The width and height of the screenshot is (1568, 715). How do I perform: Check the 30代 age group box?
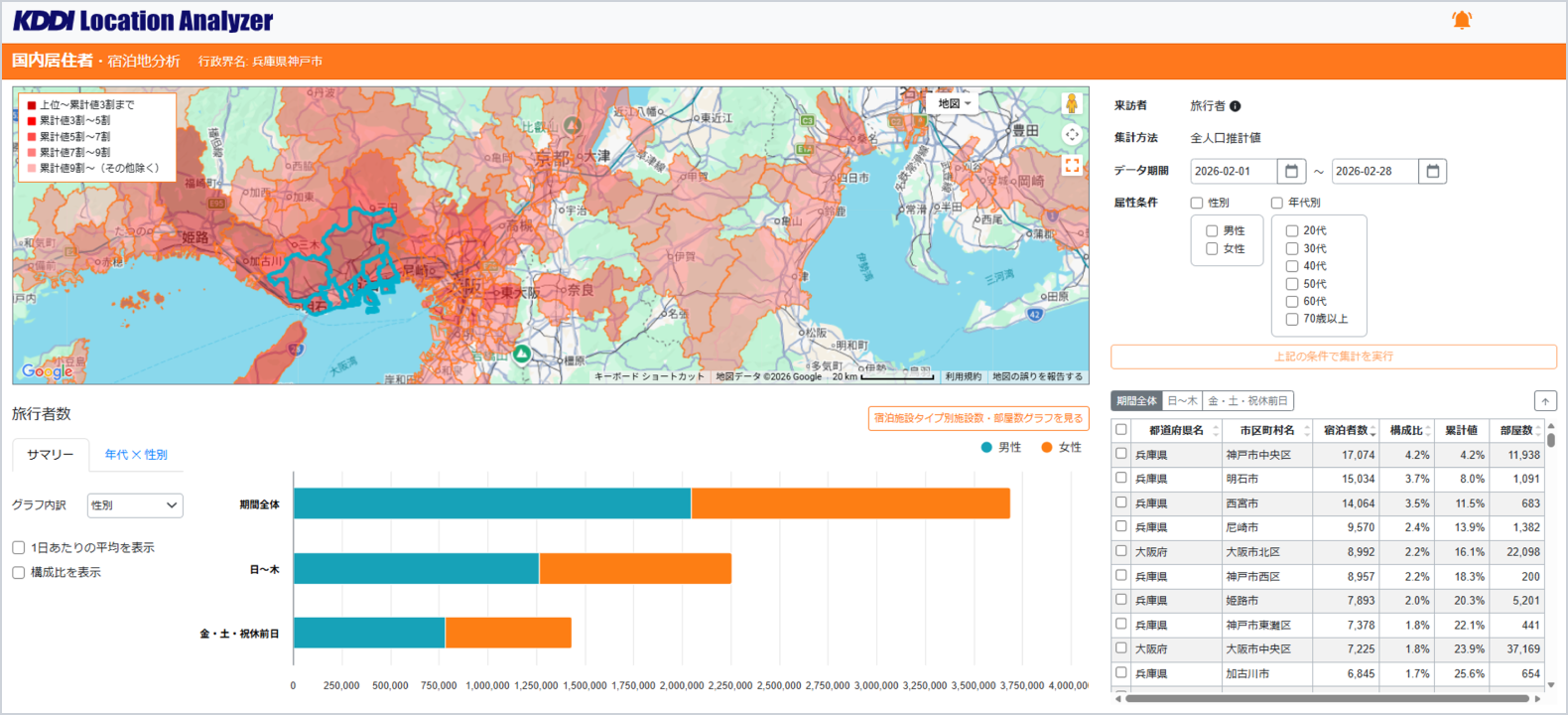coord(1292,248)
